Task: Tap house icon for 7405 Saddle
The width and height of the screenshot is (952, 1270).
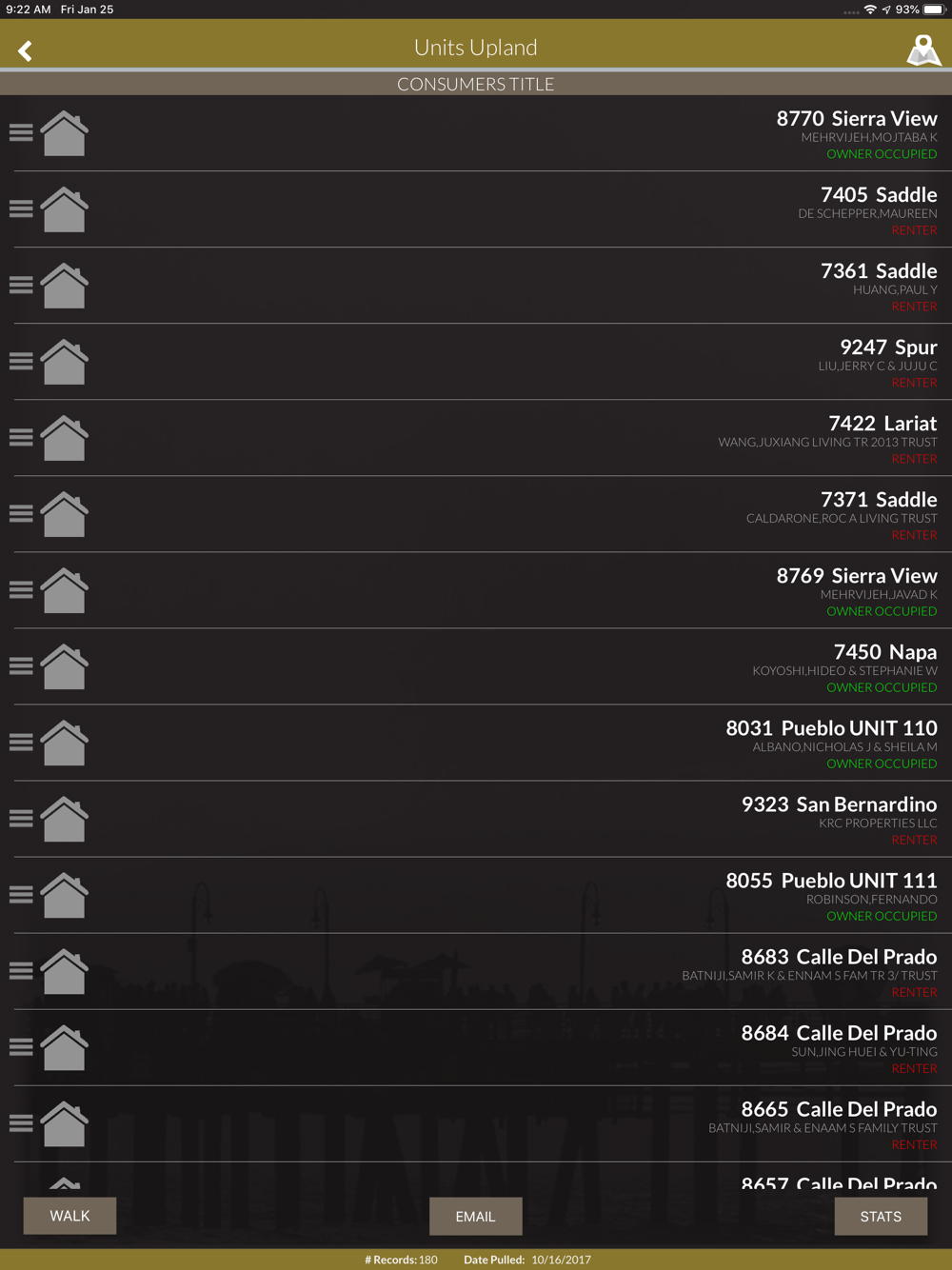Action: click(65, 209)
